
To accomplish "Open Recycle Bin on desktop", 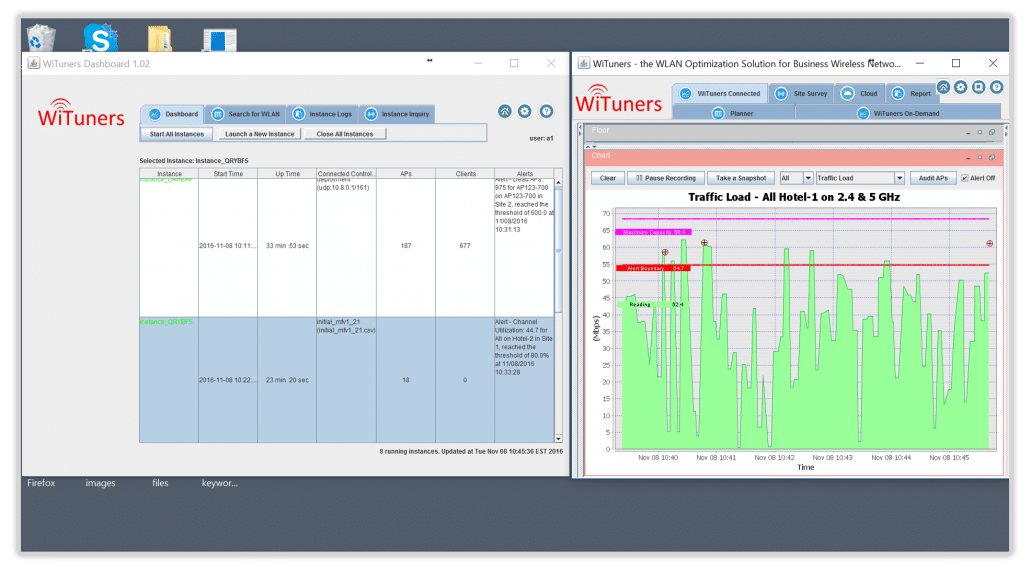I will [41, 37].
